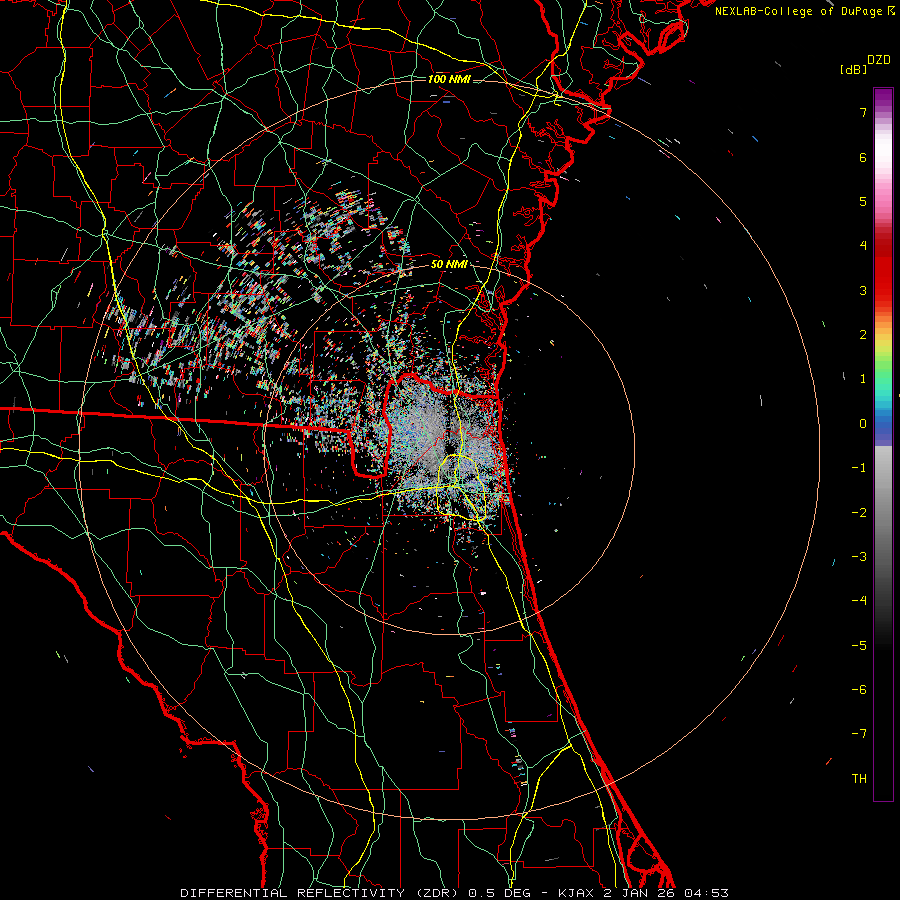The height and width of the screenshot is (900, 900).
Task: Select the 1 value on the dB scale
Action: pyautogui.click(x=863, y=379)
